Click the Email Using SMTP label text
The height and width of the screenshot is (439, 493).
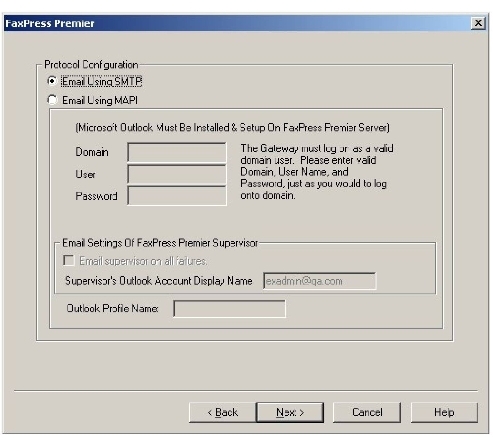(x=102, y=81)
